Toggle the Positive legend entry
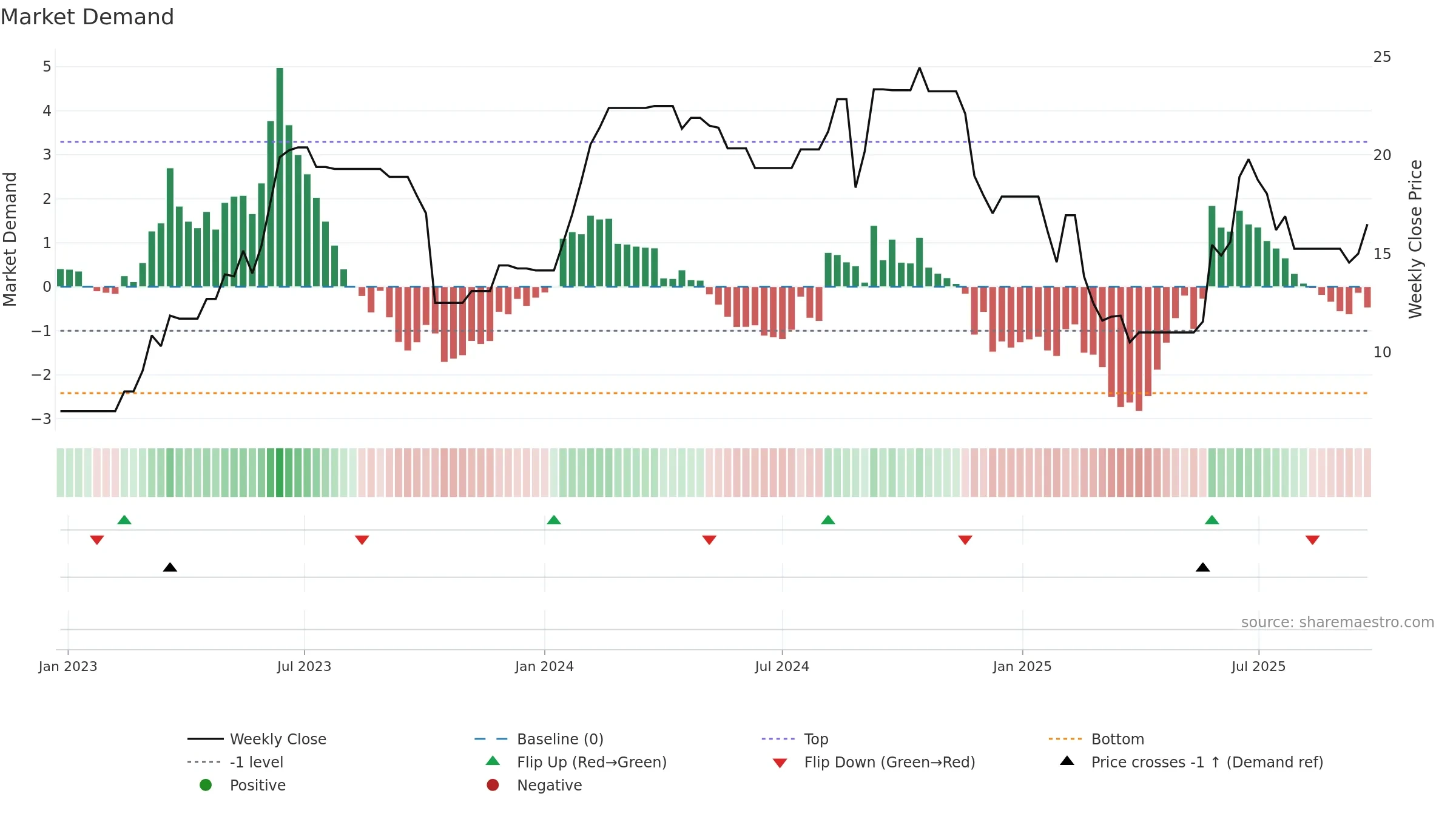 (x=243, y=785)
